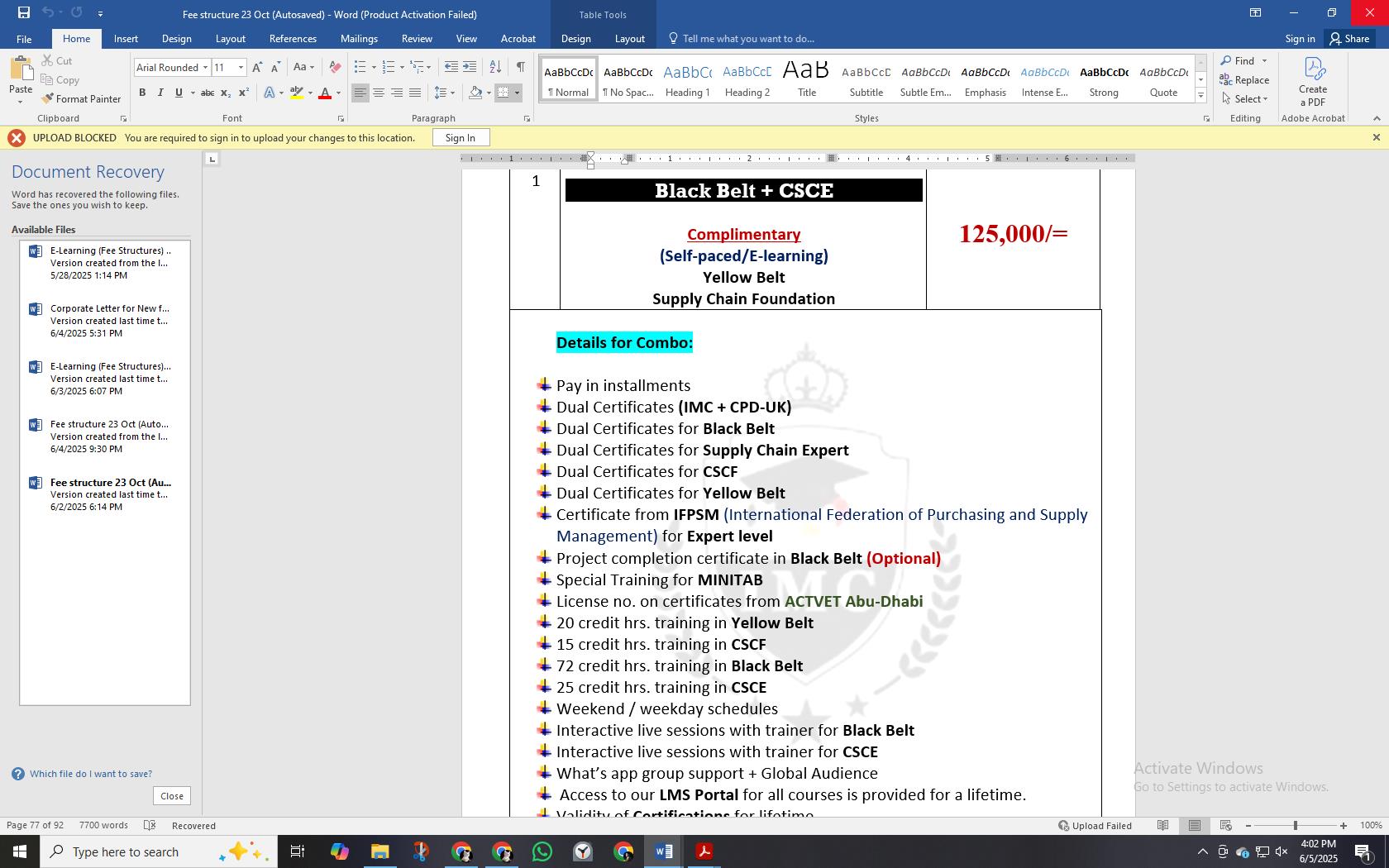Viewport: 1389px width, 868px height.
Task: Switch to the Acrobat tab
Action: [518, 39]
